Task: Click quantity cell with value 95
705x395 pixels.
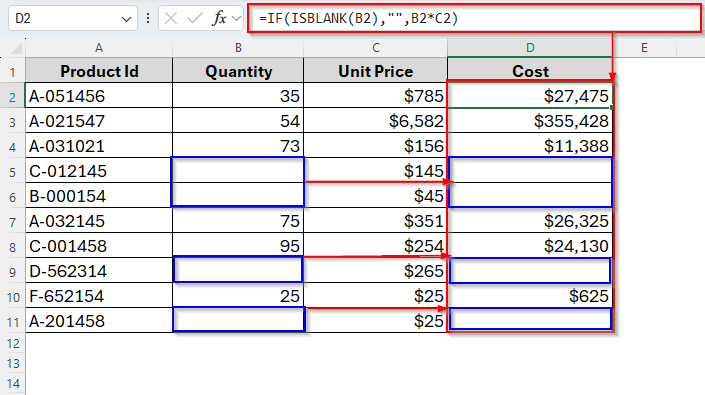Action: (x=238, y=246)
